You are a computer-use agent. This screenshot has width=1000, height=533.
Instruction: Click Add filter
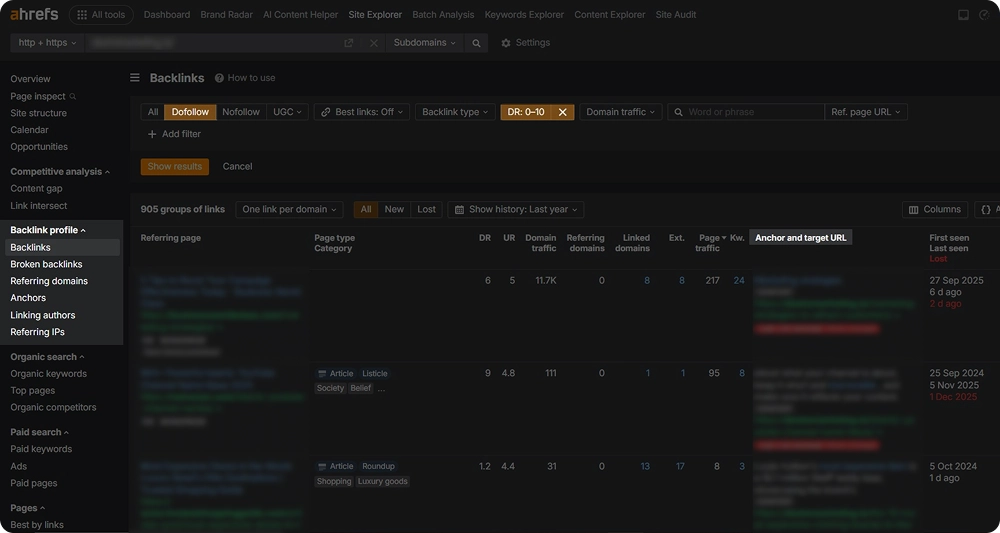pyautogui.click(x=174, y=135)
